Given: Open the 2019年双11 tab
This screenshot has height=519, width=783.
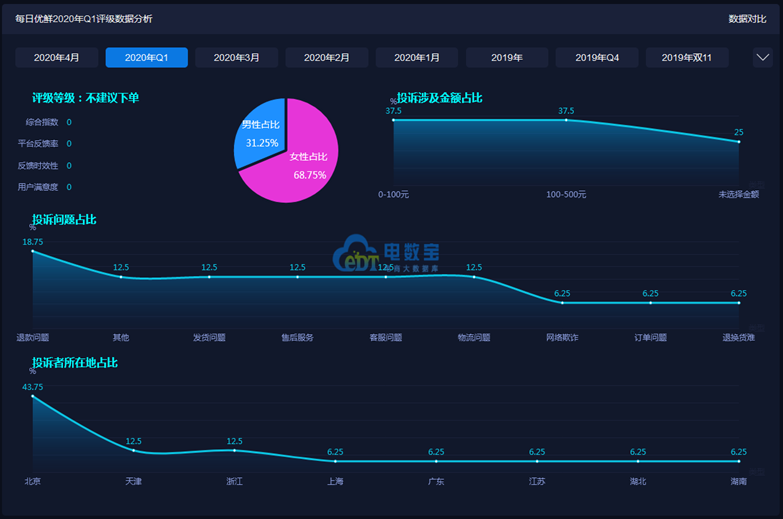Looking at the screenshot, I should pyautogui.click(x=687, y=57).
